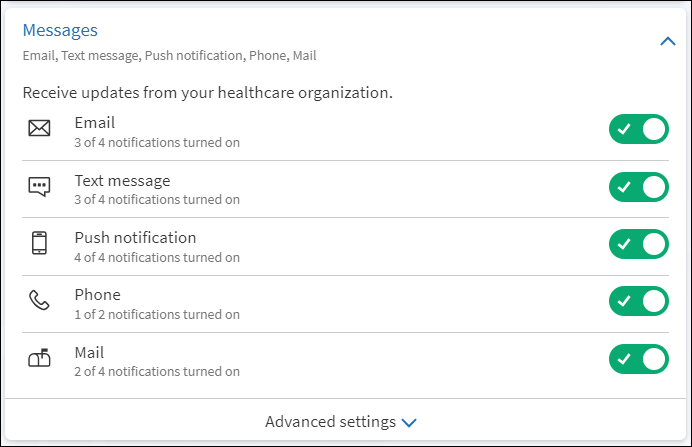Click the Phone row label
Screen dimensions: 692x447
click(97, 294)
